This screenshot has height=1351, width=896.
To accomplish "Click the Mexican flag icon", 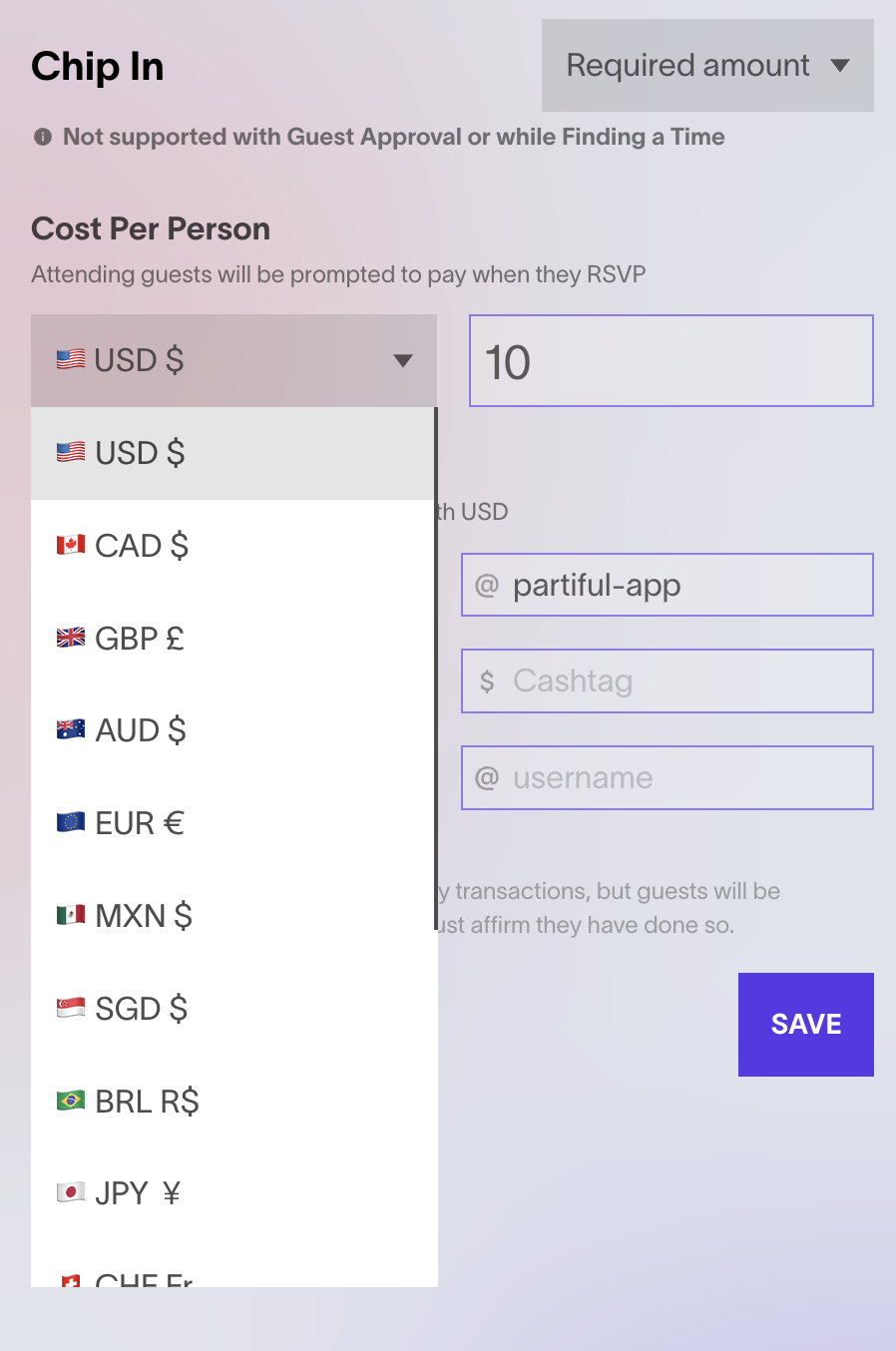I will coord(71,915).
